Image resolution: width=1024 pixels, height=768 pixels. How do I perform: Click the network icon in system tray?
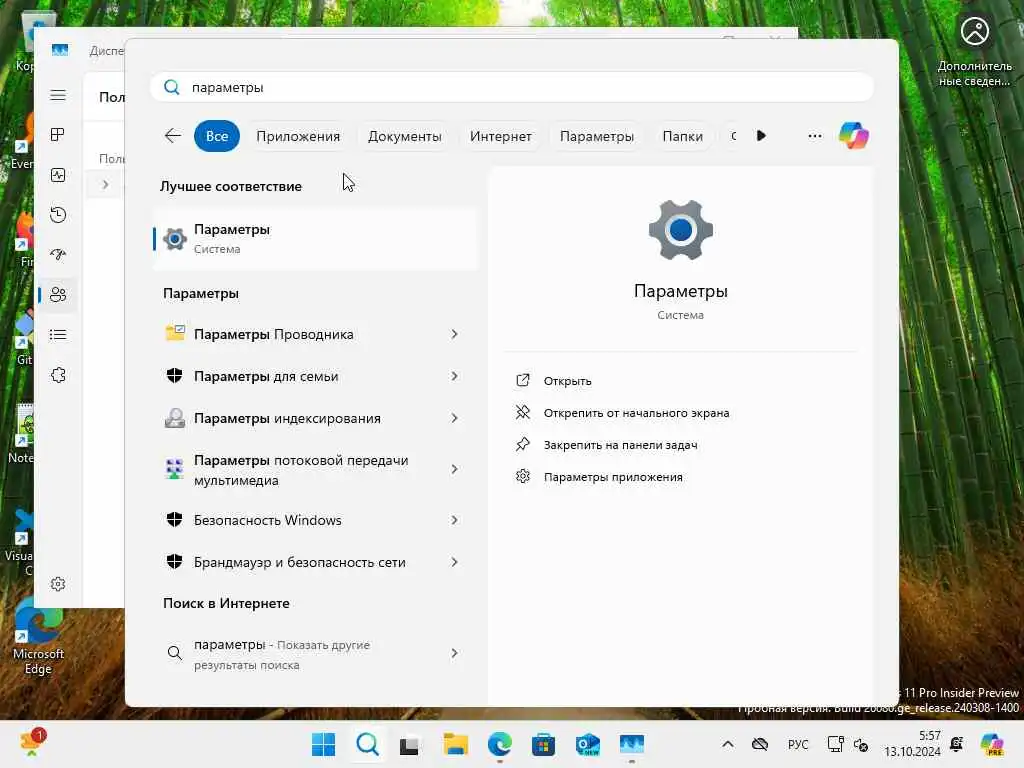point(835,744)
